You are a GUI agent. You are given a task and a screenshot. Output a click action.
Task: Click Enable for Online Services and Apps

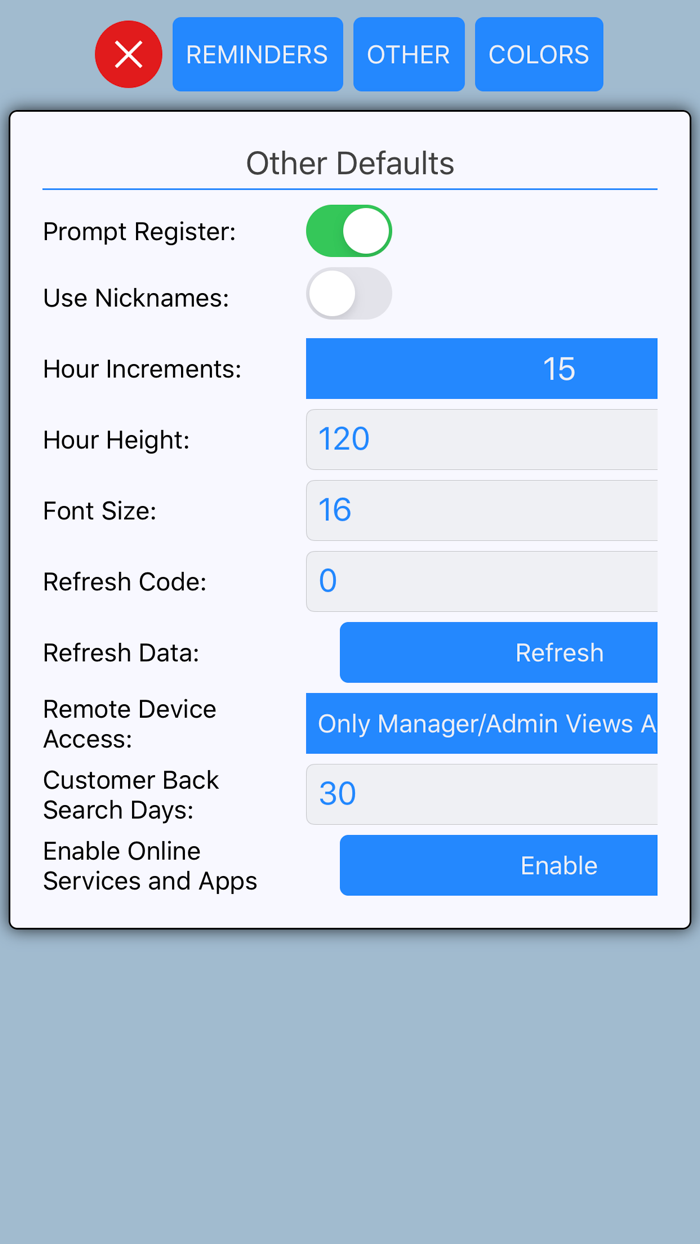coord(498,865)
